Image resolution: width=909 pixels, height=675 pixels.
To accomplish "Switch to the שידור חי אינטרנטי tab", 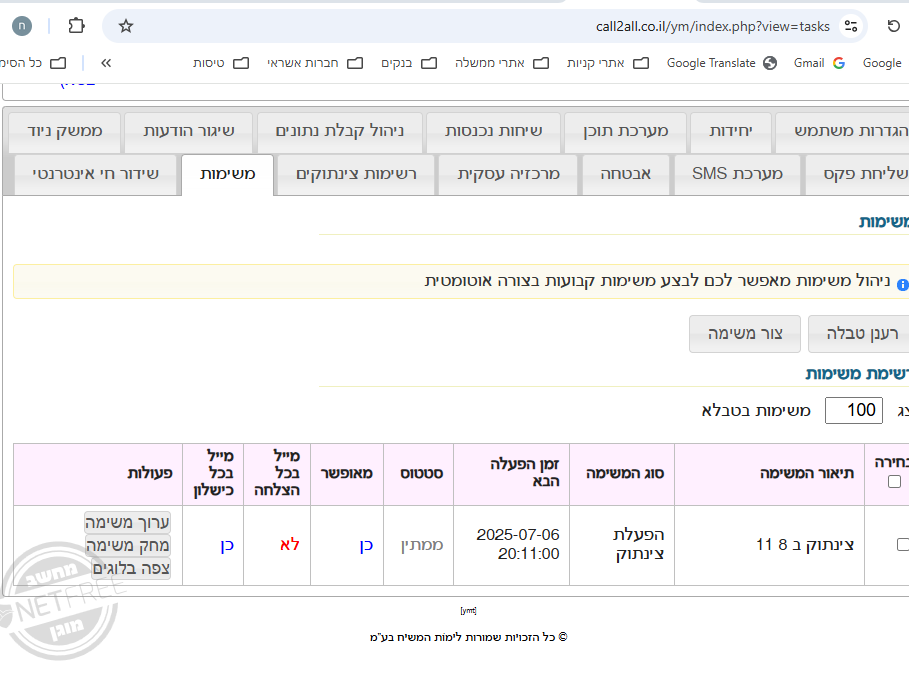I will pyautogui.click(x=96, y=175).
